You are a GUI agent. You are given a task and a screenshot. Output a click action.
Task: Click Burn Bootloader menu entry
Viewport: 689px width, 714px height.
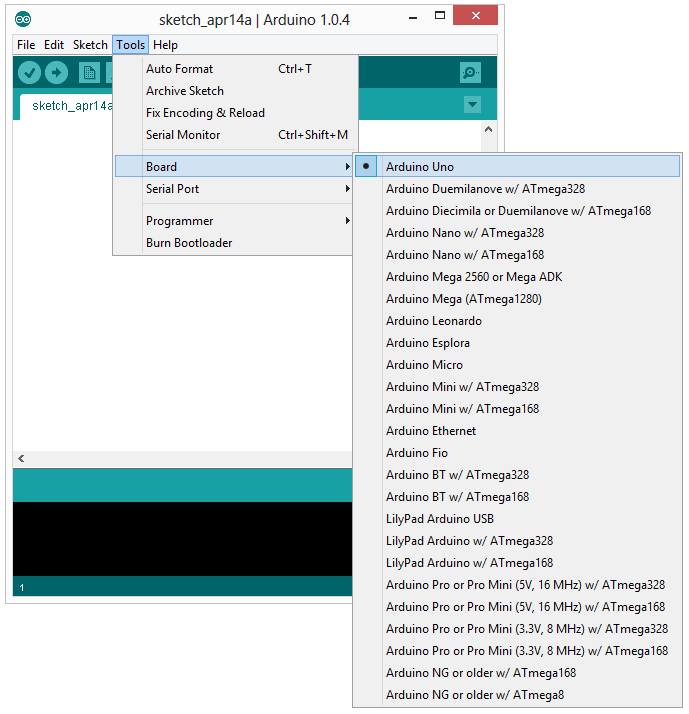tap(233, 243)
